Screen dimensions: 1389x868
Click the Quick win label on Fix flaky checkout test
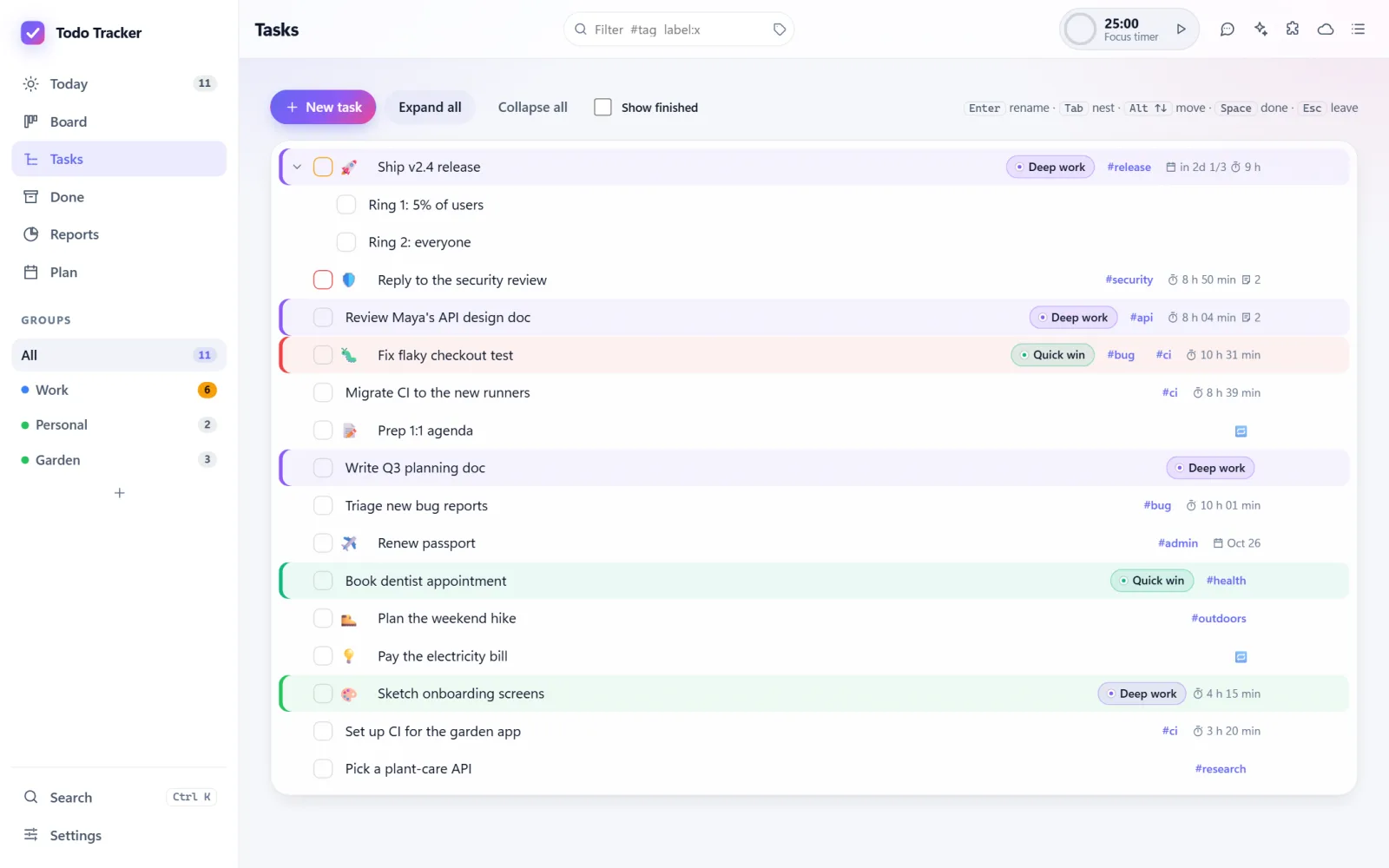coord(1052,355)
